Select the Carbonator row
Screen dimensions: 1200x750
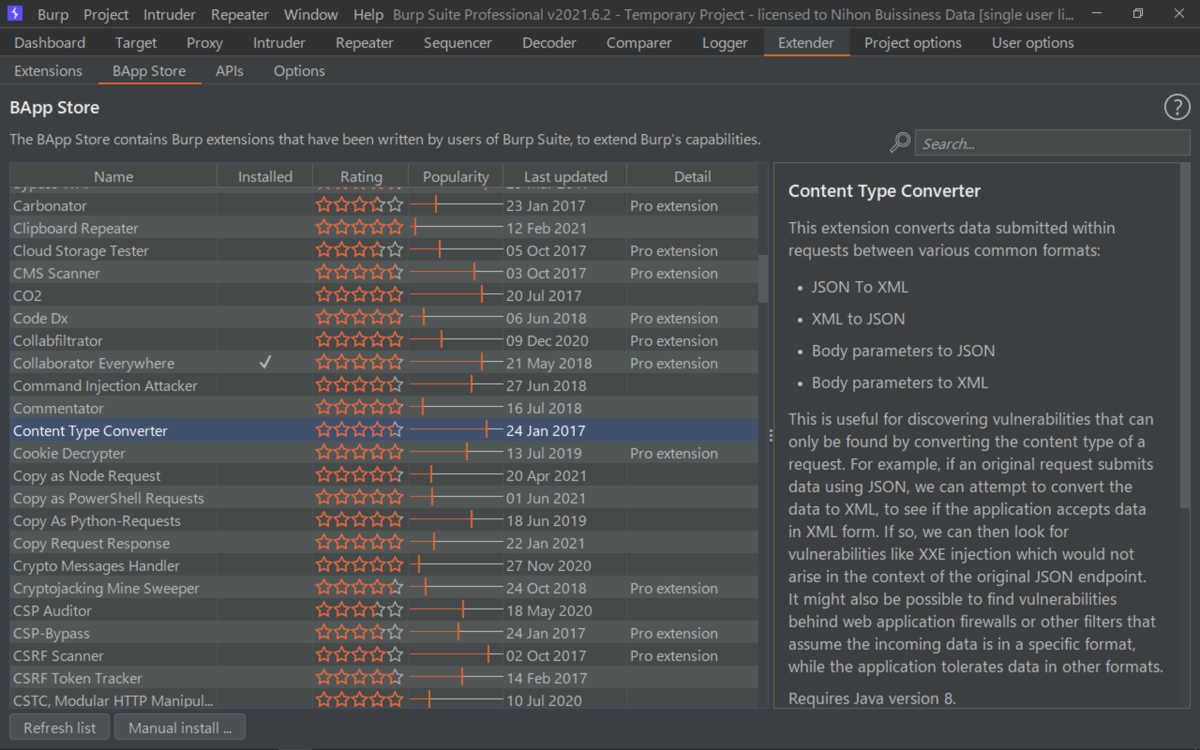point(385,205)
